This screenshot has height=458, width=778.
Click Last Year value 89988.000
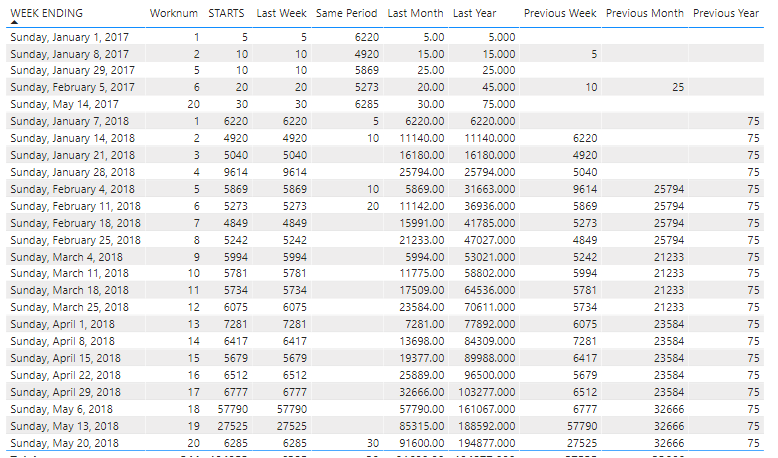pyautogui.click(x=490, y=358)
